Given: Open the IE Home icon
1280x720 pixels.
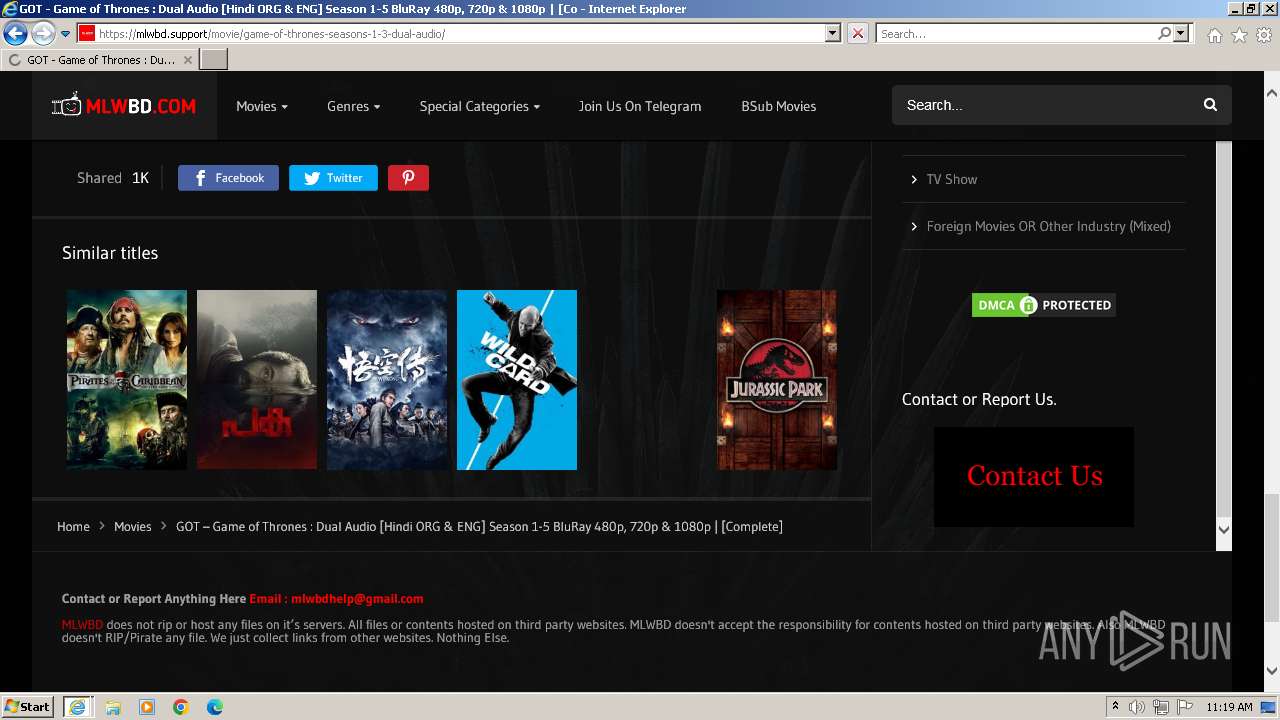Looking at the screenshot, I should [1214, 35].
